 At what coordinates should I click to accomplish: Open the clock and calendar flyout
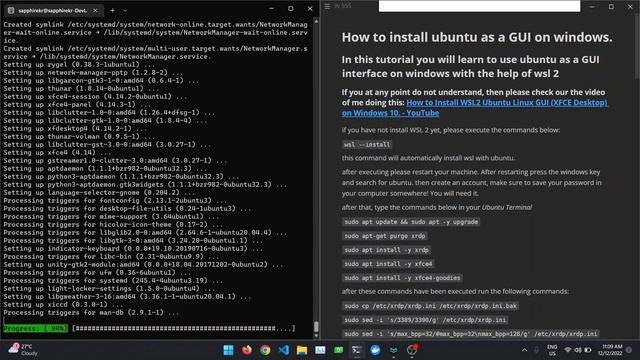click(611, 350)
